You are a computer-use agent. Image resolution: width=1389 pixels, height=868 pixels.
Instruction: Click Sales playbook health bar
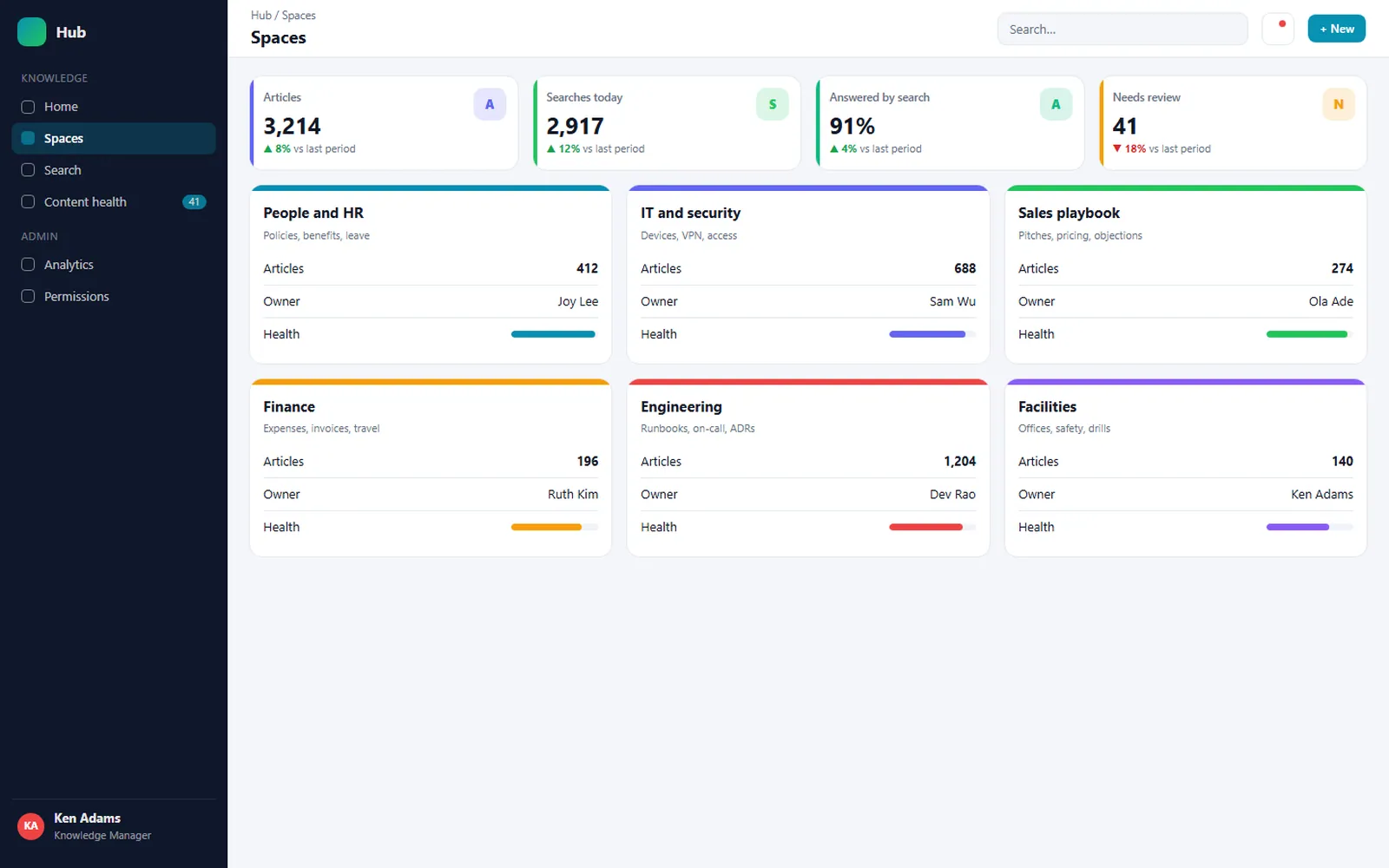1310,334
